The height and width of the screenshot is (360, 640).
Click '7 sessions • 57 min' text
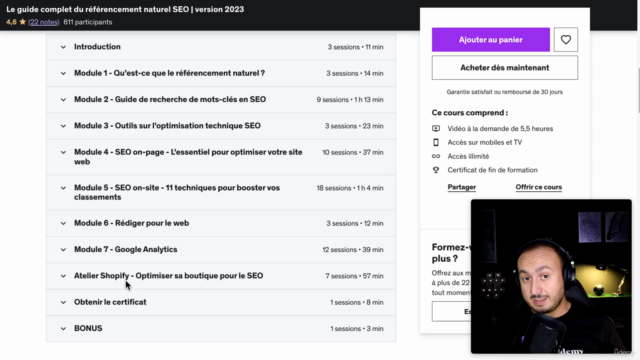[x=354, y=276]
